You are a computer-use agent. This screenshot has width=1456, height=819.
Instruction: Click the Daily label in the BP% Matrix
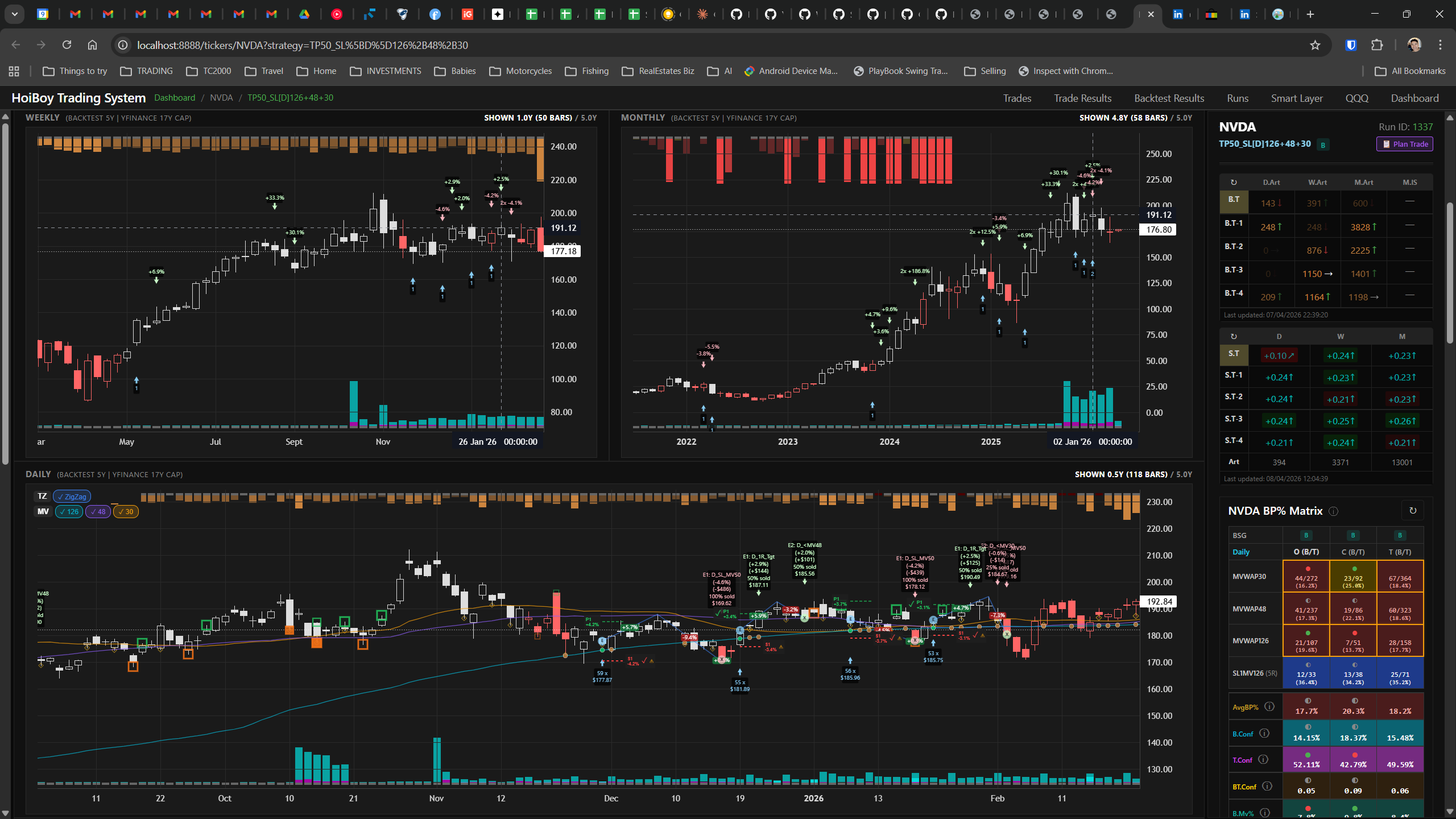click(1241, 552)
